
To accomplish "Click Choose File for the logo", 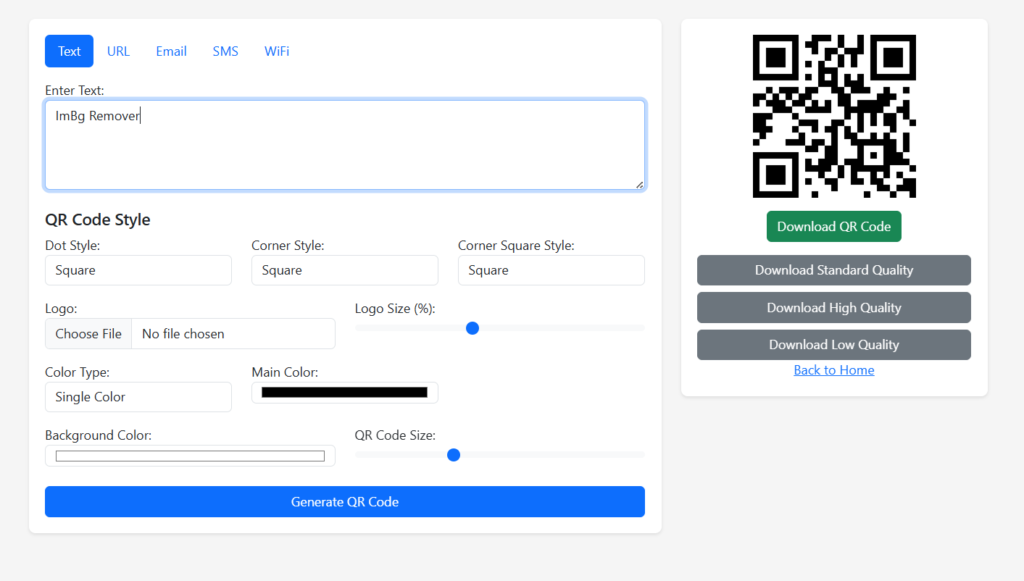I will click(89, 334).
